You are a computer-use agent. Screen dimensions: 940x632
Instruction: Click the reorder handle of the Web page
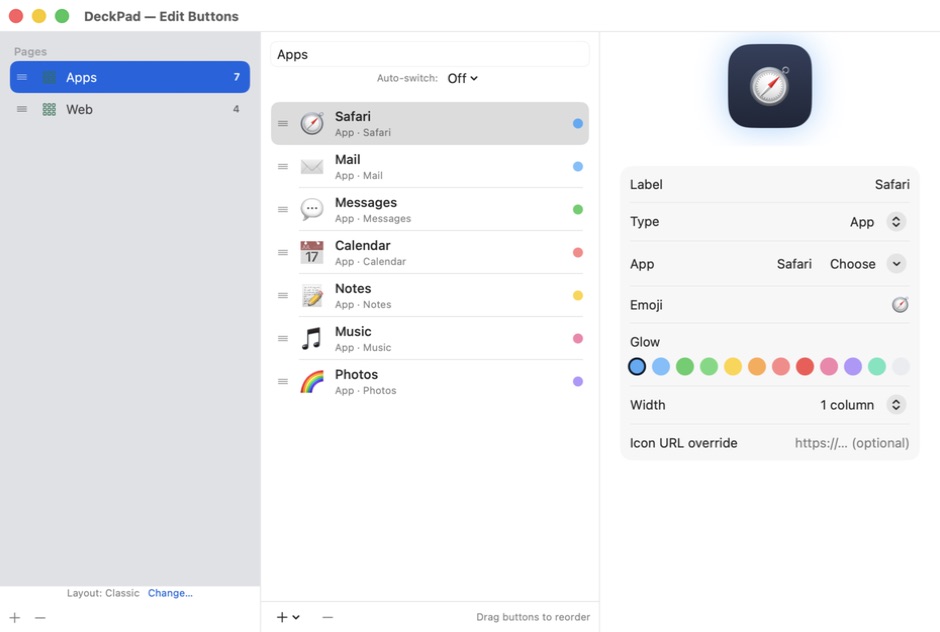[x=22, y=109]
